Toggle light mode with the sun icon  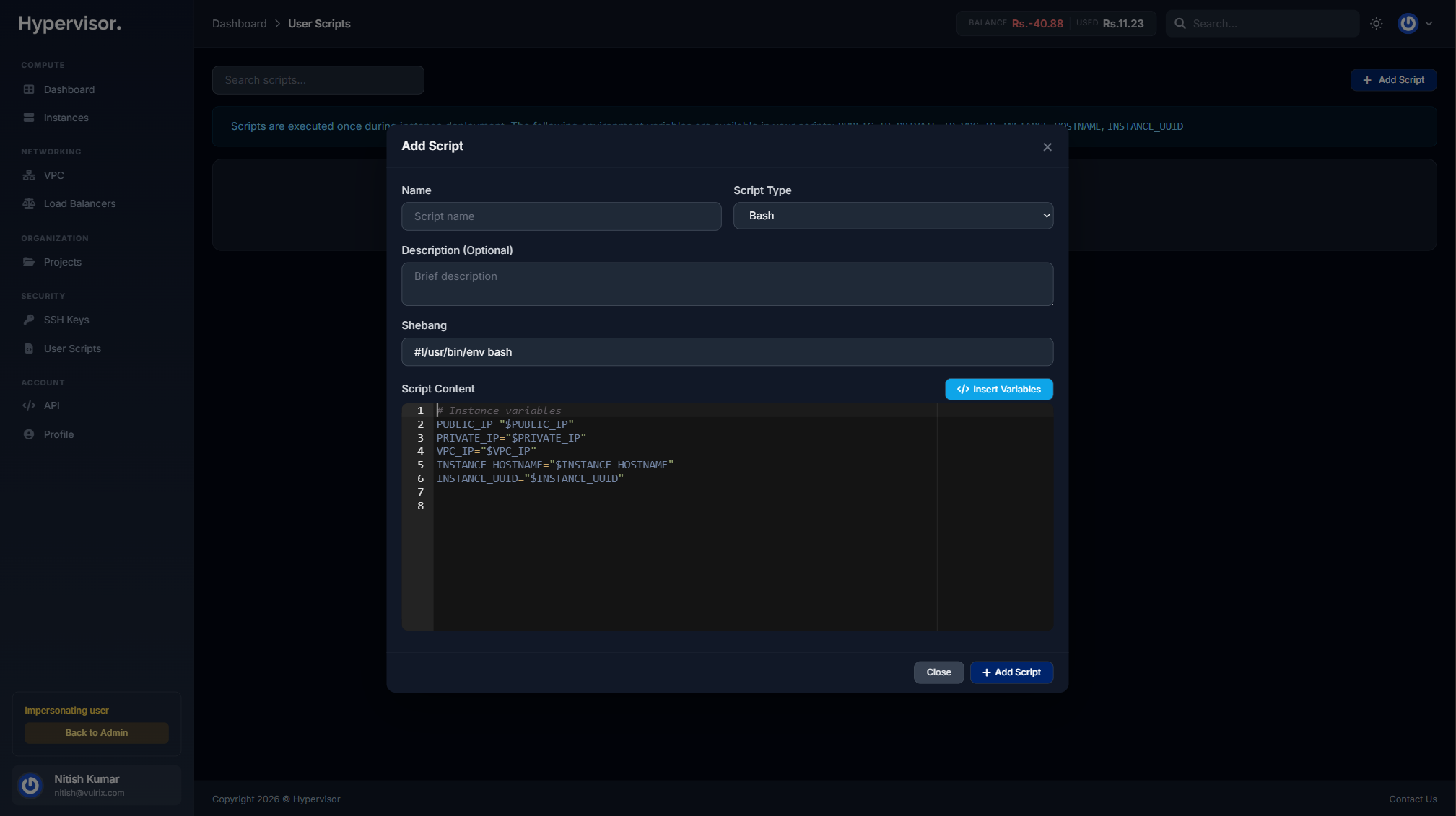1376,23
